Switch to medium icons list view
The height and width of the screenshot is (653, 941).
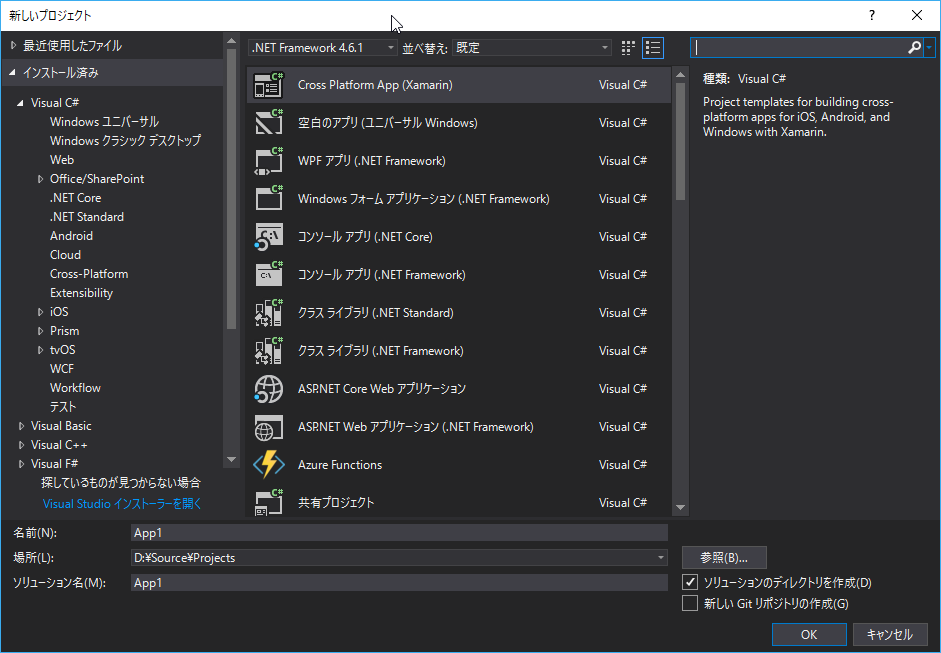[653, 48]
